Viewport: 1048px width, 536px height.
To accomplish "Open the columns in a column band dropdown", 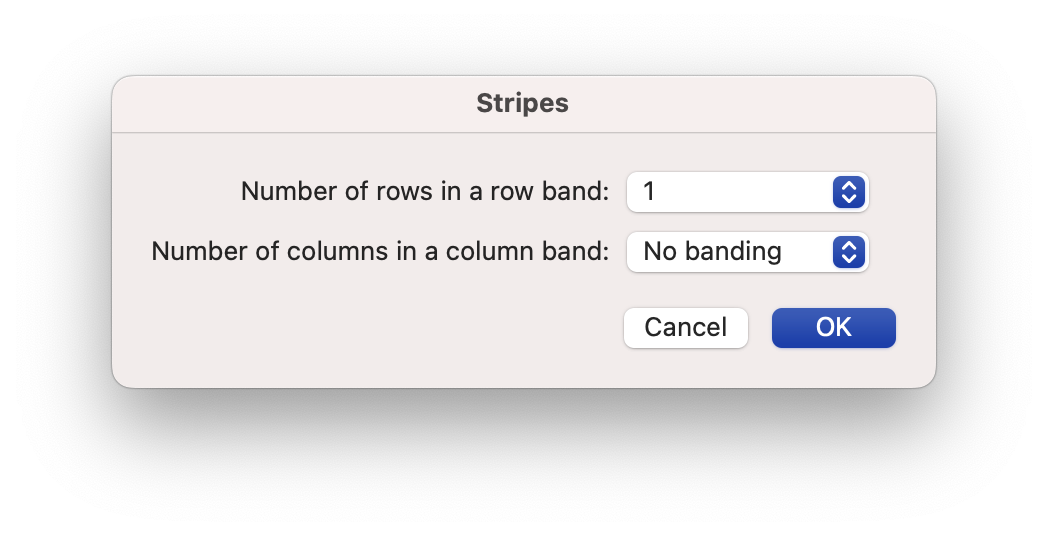I will (747, 253).
